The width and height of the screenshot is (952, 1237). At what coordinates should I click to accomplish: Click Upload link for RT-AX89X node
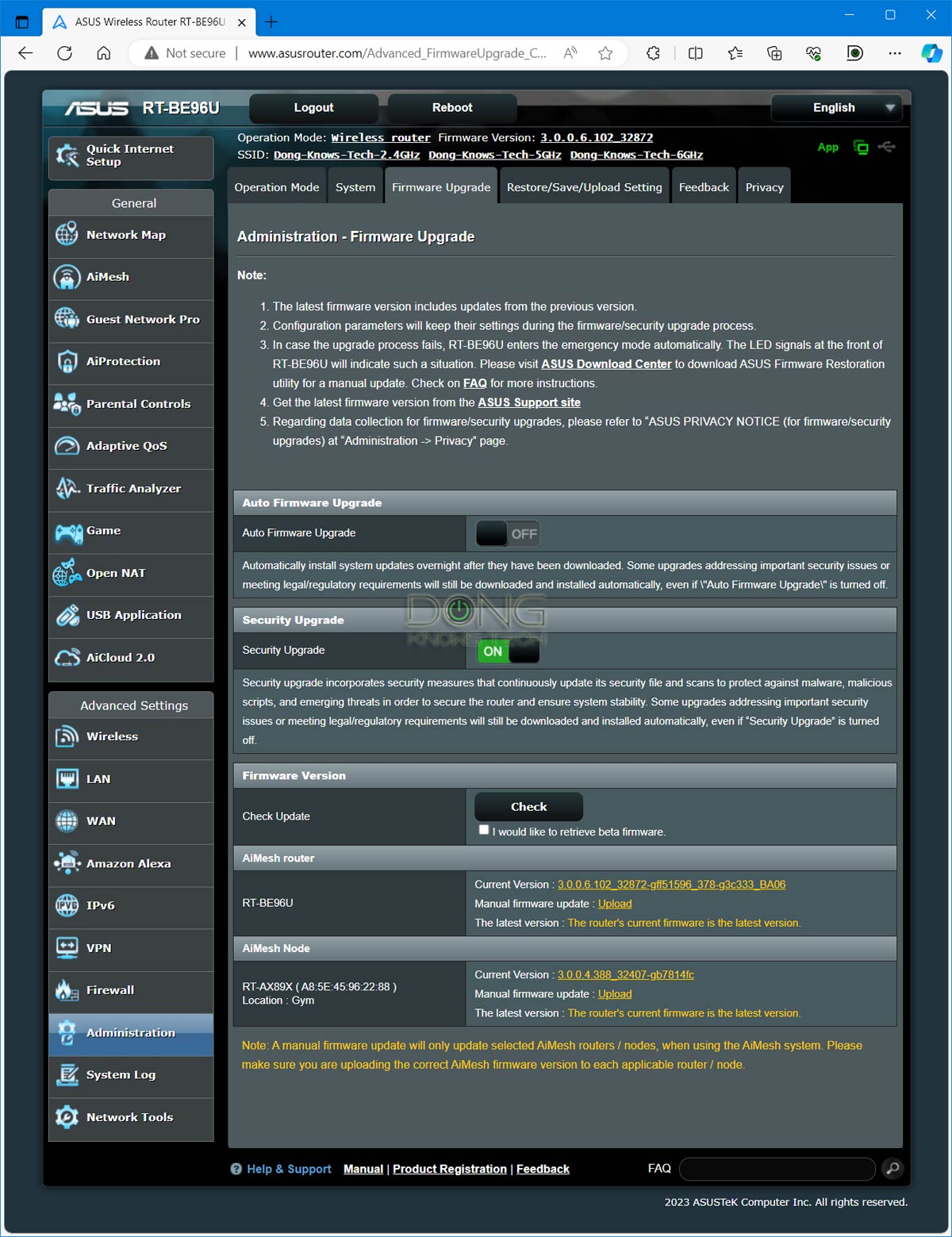click(x=615, y=994)
